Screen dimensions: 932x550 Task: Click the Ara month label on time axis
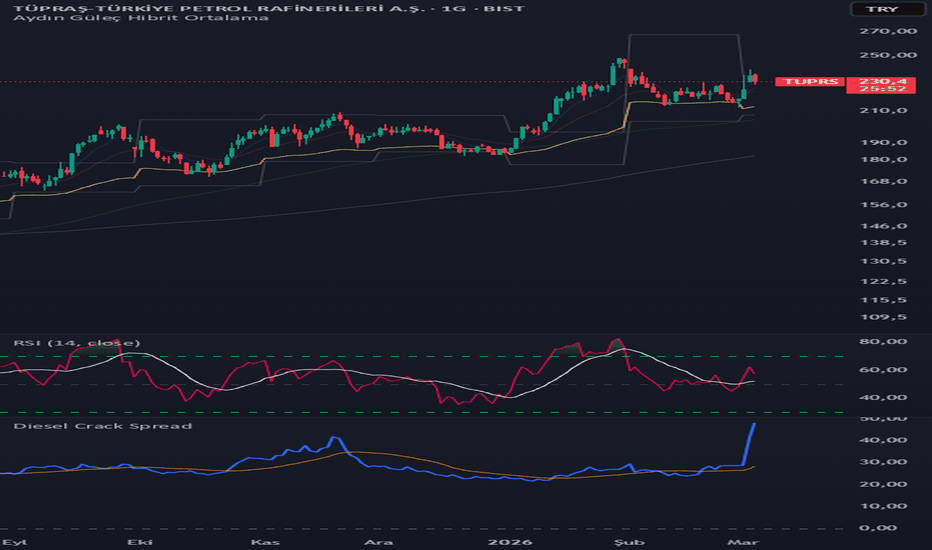(x=378, y=542)
